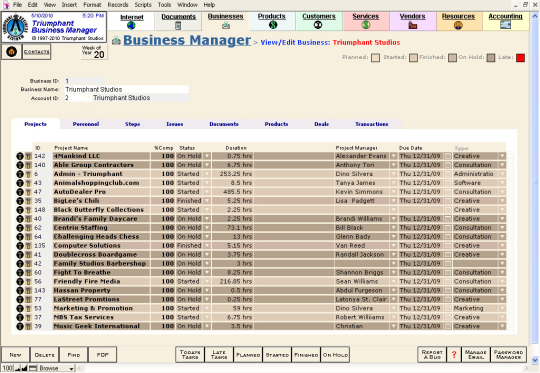Click the Businesses module icon
540x373 pixels.
(x=226, y=25)
